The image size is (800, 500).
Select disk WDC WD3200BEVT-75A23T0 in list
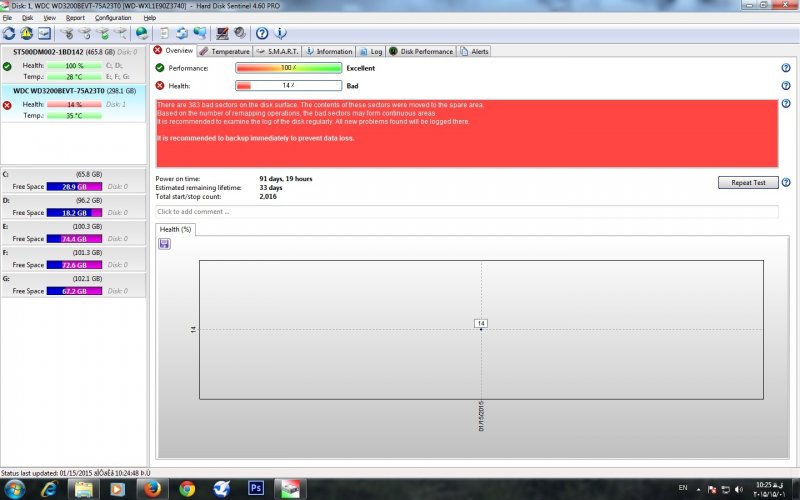tap(73, 103)
